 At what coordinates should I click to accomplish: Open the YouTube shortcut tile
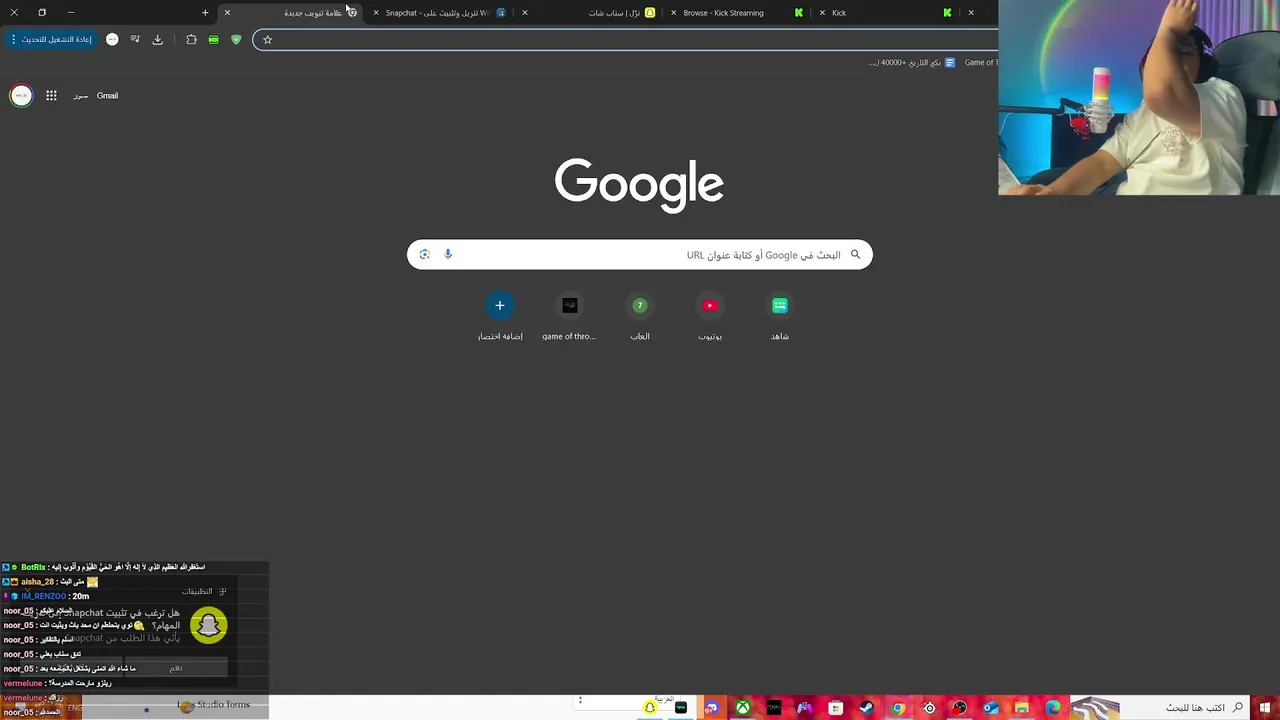coord(710,316)
